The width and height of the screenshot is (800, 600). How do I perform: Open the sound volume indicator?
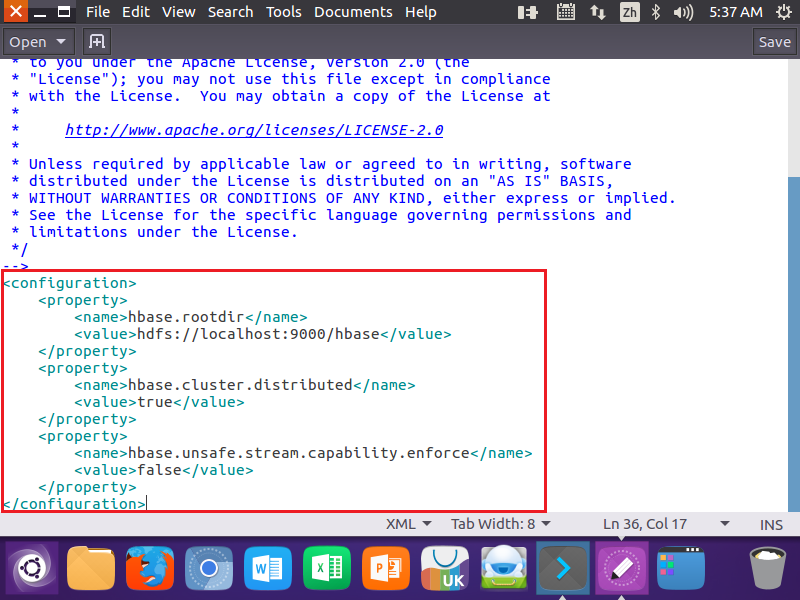(683, 12)
